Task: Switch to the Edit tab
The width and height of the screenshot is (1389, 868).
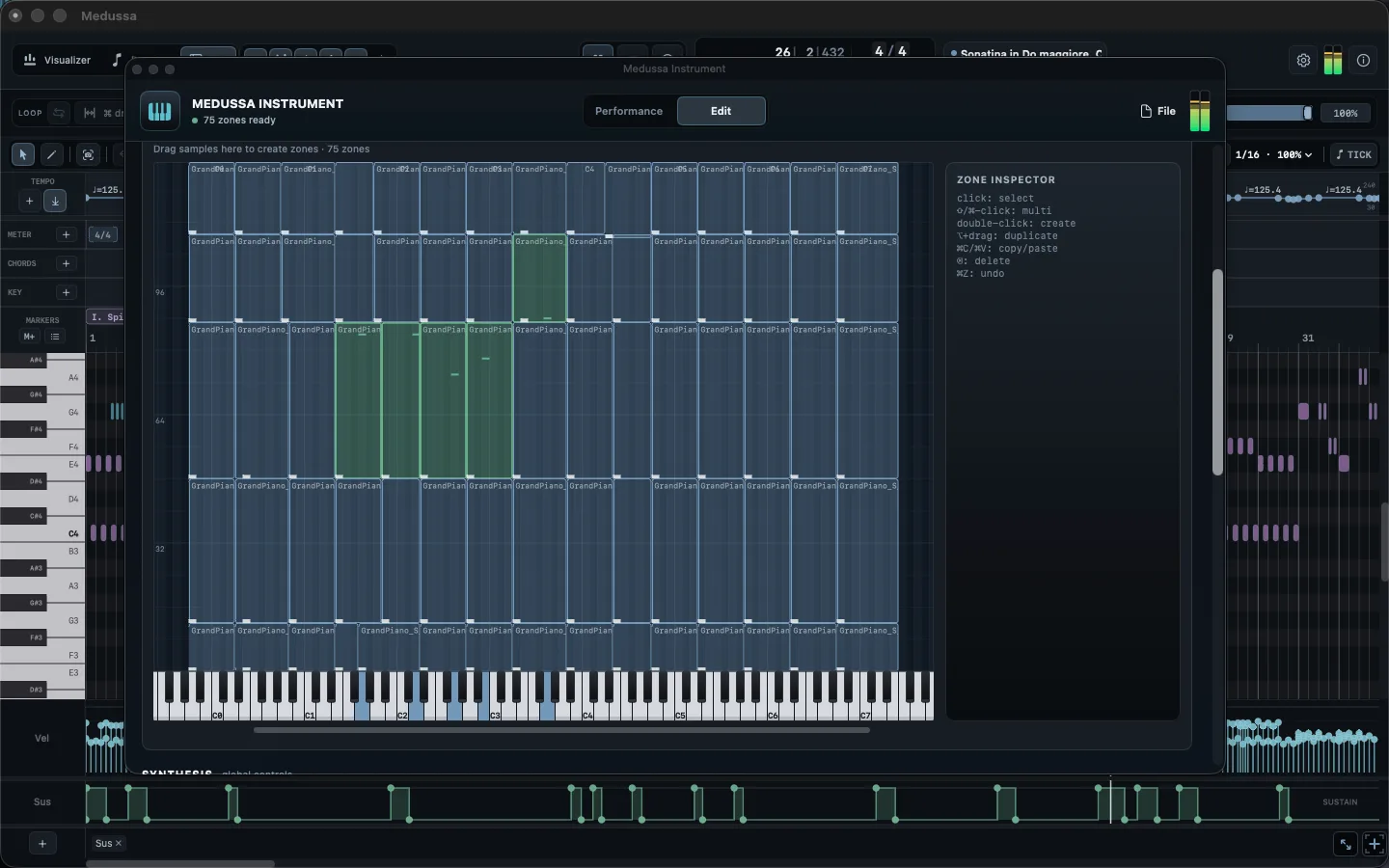Action: coord(721,111)
